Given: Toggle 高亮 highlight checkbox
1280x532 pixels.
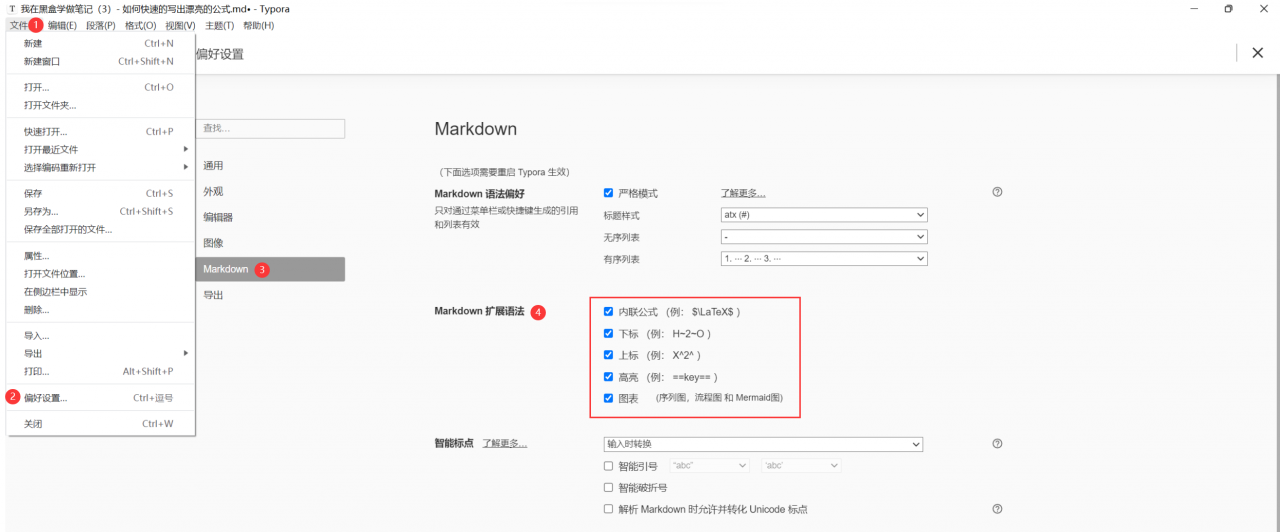Looking at the screenshot, I should point(608,377).
